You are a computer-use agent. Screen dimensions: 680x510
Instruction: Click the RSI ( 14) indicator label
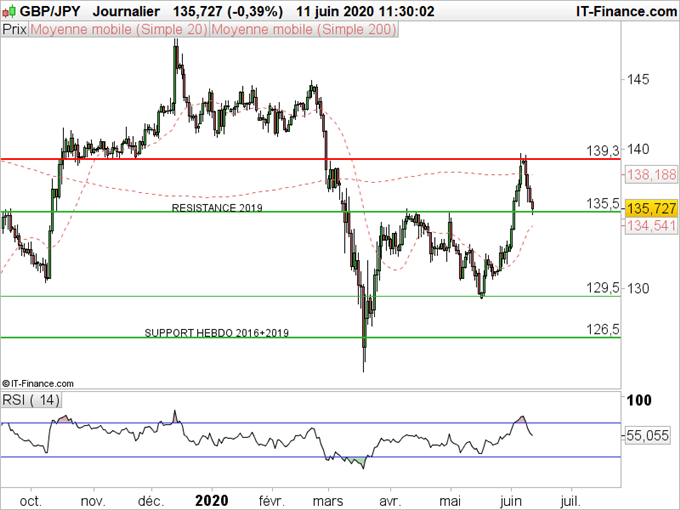pyautogui.click(x=31, y=399)
